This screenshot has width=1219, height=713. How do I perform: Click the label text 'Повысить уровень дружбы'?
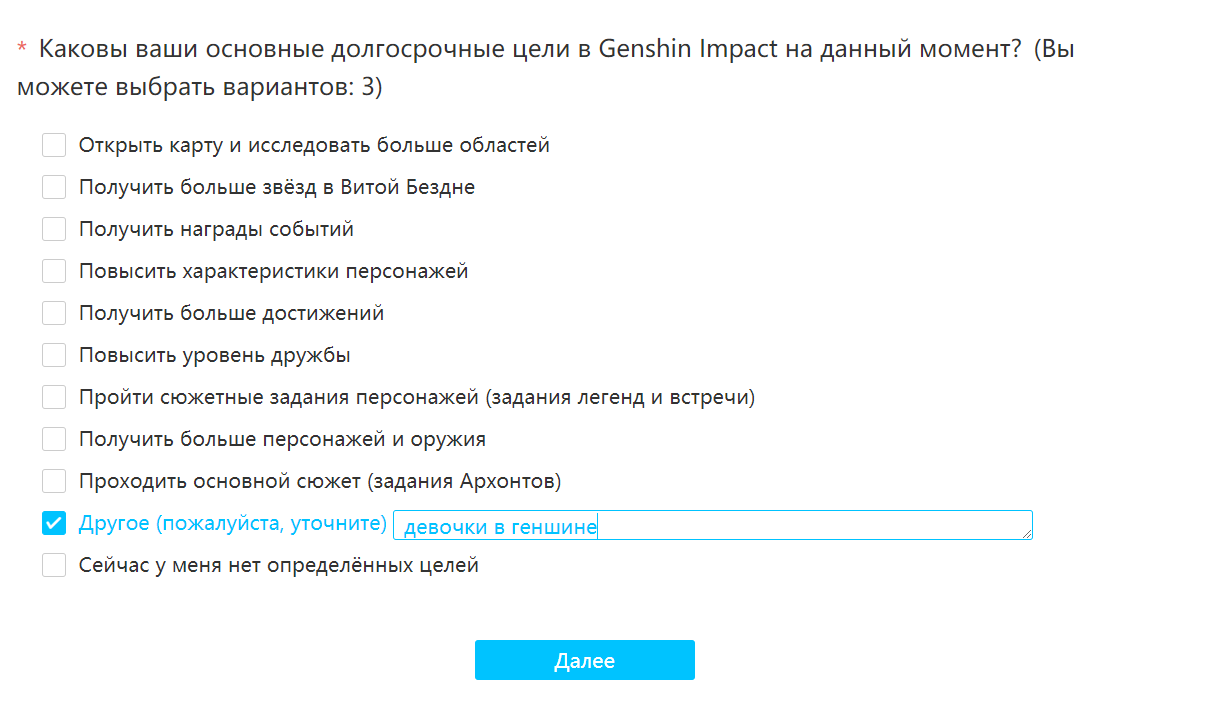[214, 356]
